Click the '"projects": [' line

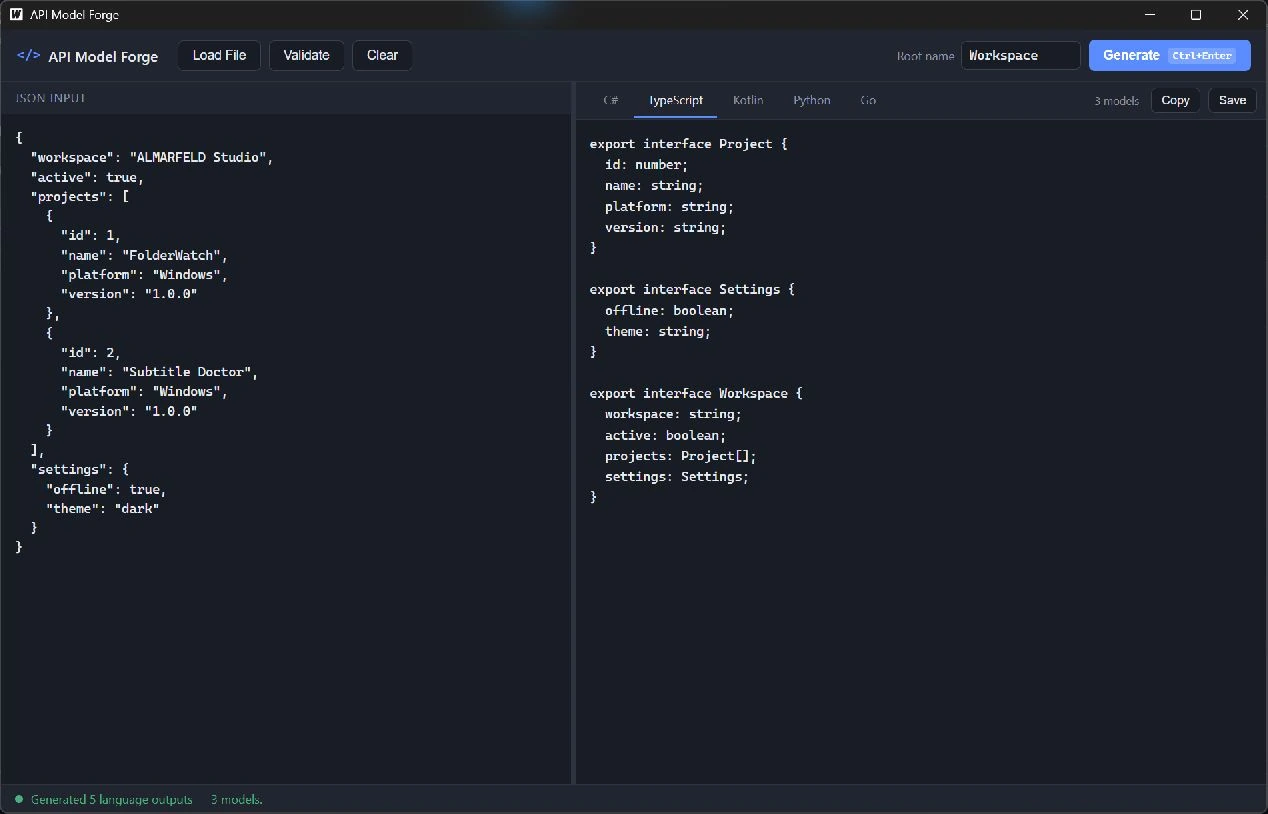(x=80, y=196)
